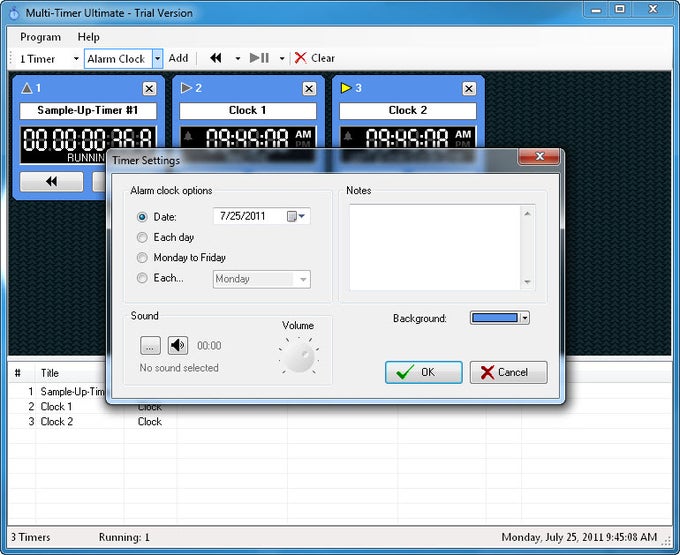Click the play arrow icon on card 2
Viewport: 680px width, 555px height.
[186, 88]
